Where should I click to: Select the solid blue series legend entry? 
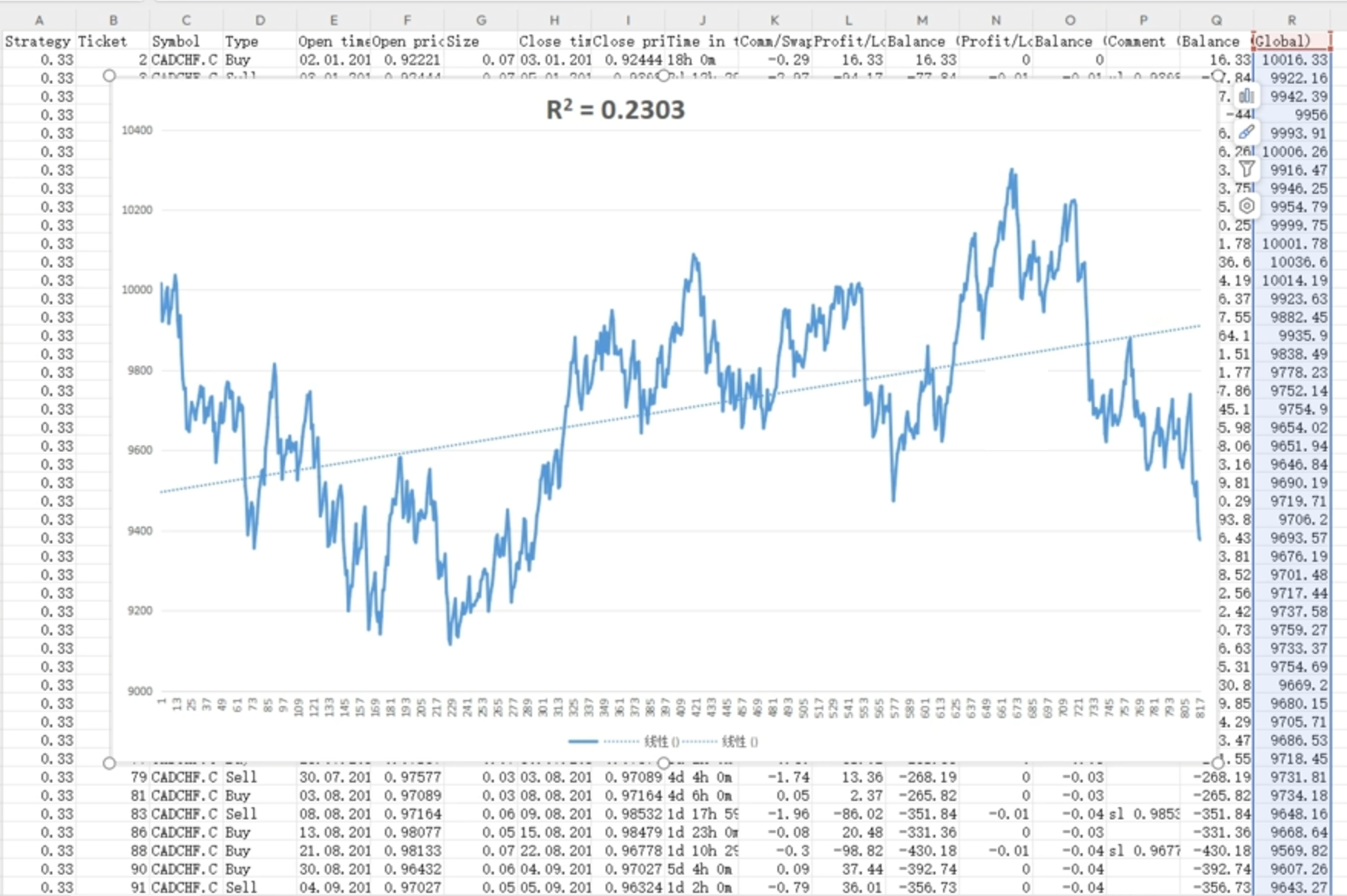[x=583, y=741]
